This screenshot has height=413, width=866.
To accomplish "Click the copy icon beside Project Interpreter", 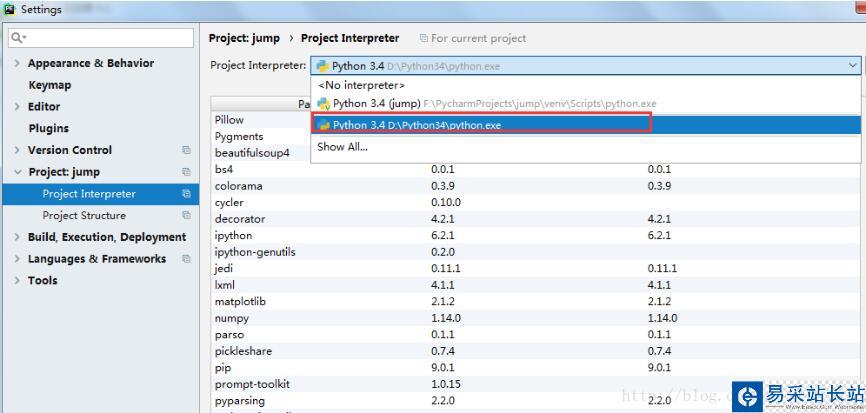I will click(186, 194).
